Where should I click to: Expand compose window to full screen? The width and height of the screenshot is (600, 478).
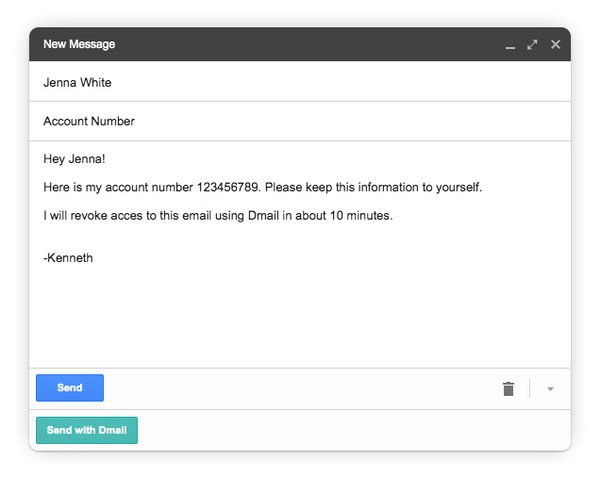point(532,45)
